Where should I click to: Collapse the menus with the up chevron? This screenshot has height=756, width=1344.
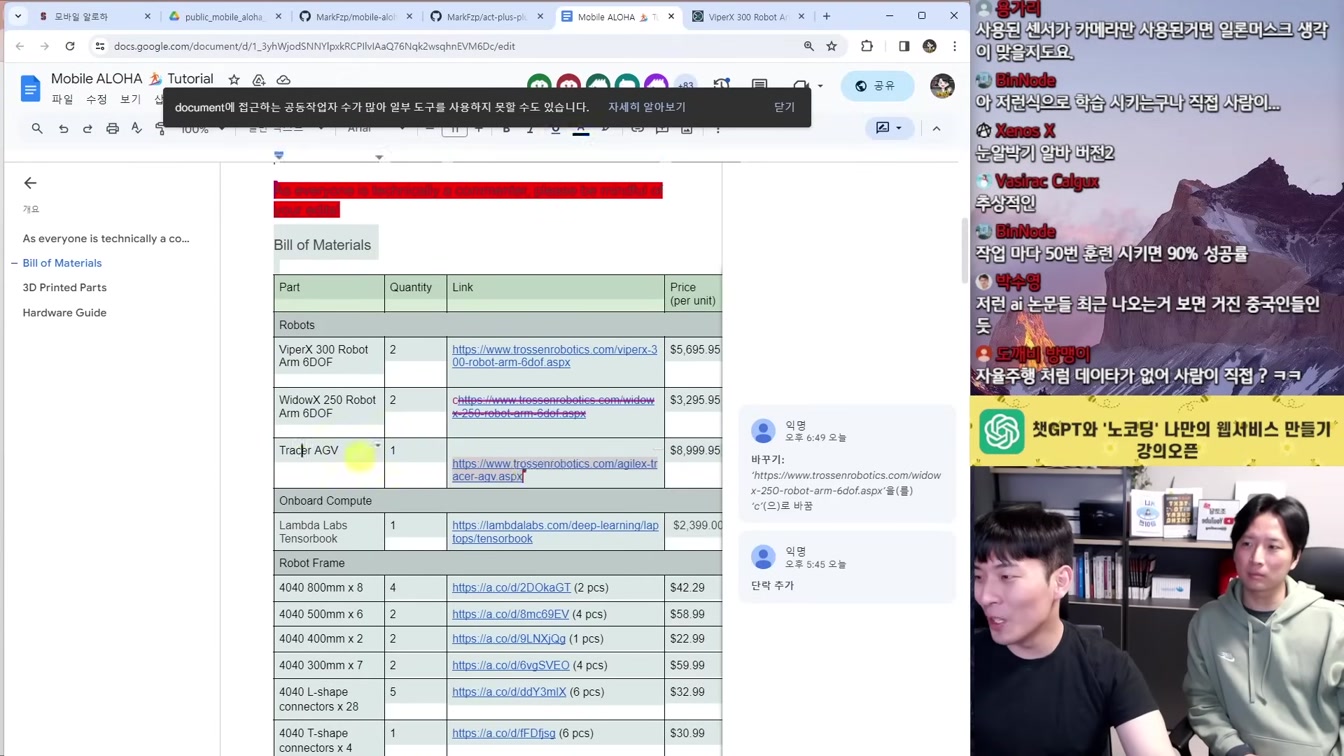pos(936,128)
